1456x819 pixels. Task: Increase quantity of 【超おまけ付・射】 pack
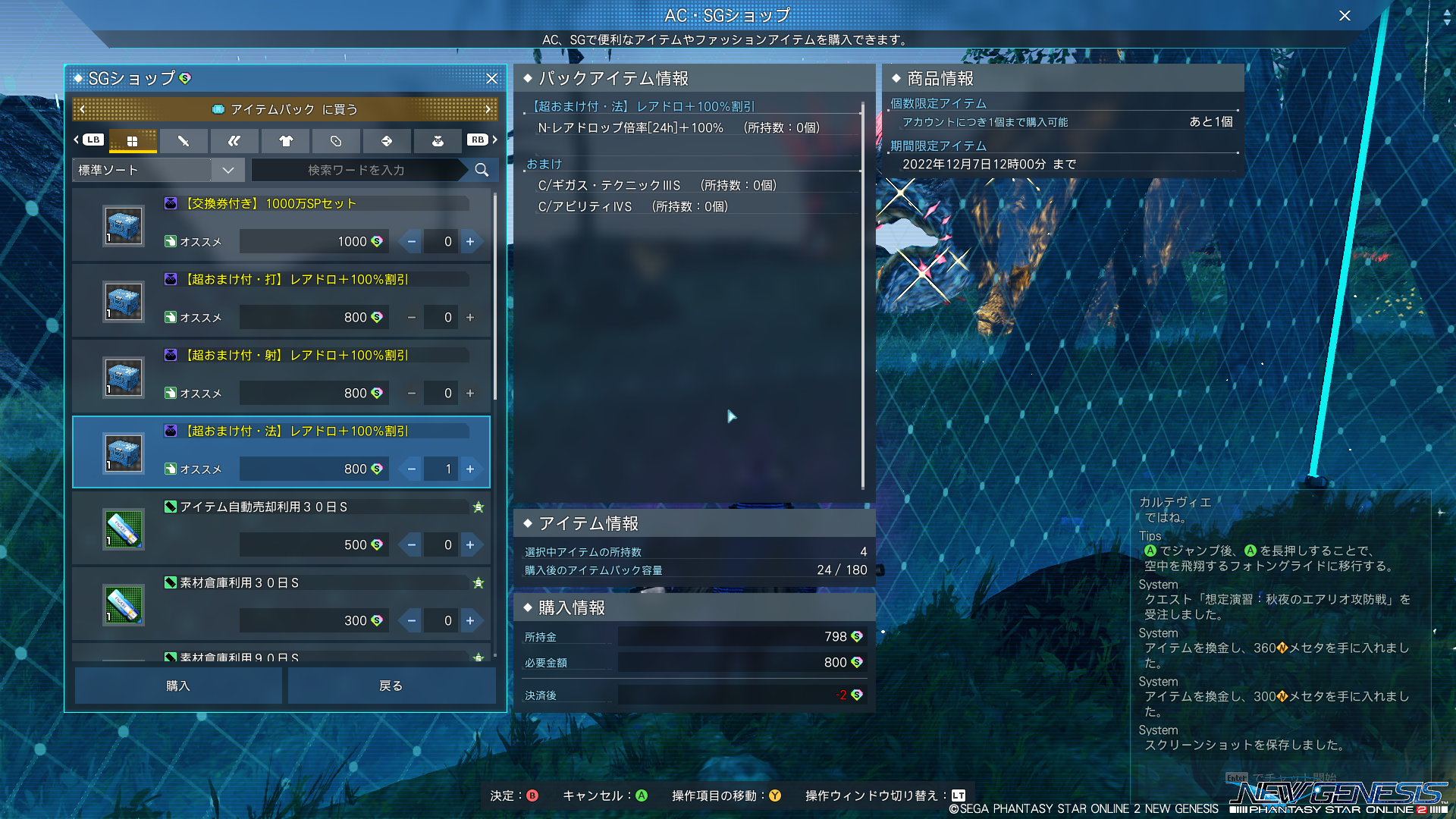pyautogui.click(x=470, y=393)
